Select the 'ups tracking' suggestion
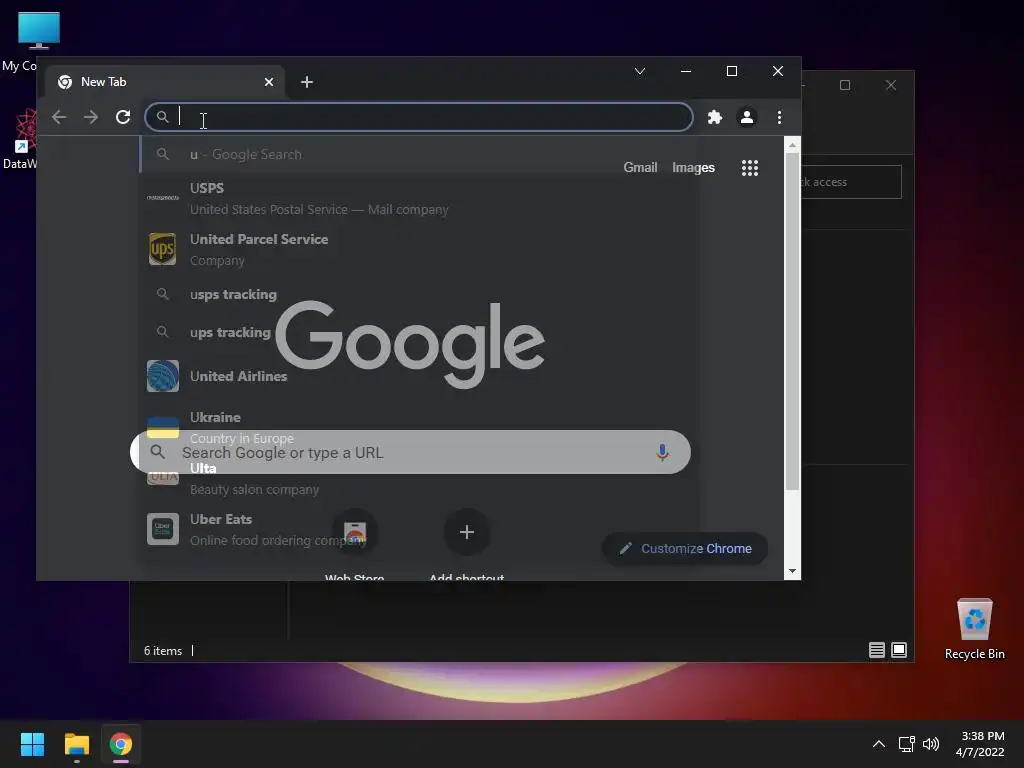1024x768 pixels. pos(418,332)
